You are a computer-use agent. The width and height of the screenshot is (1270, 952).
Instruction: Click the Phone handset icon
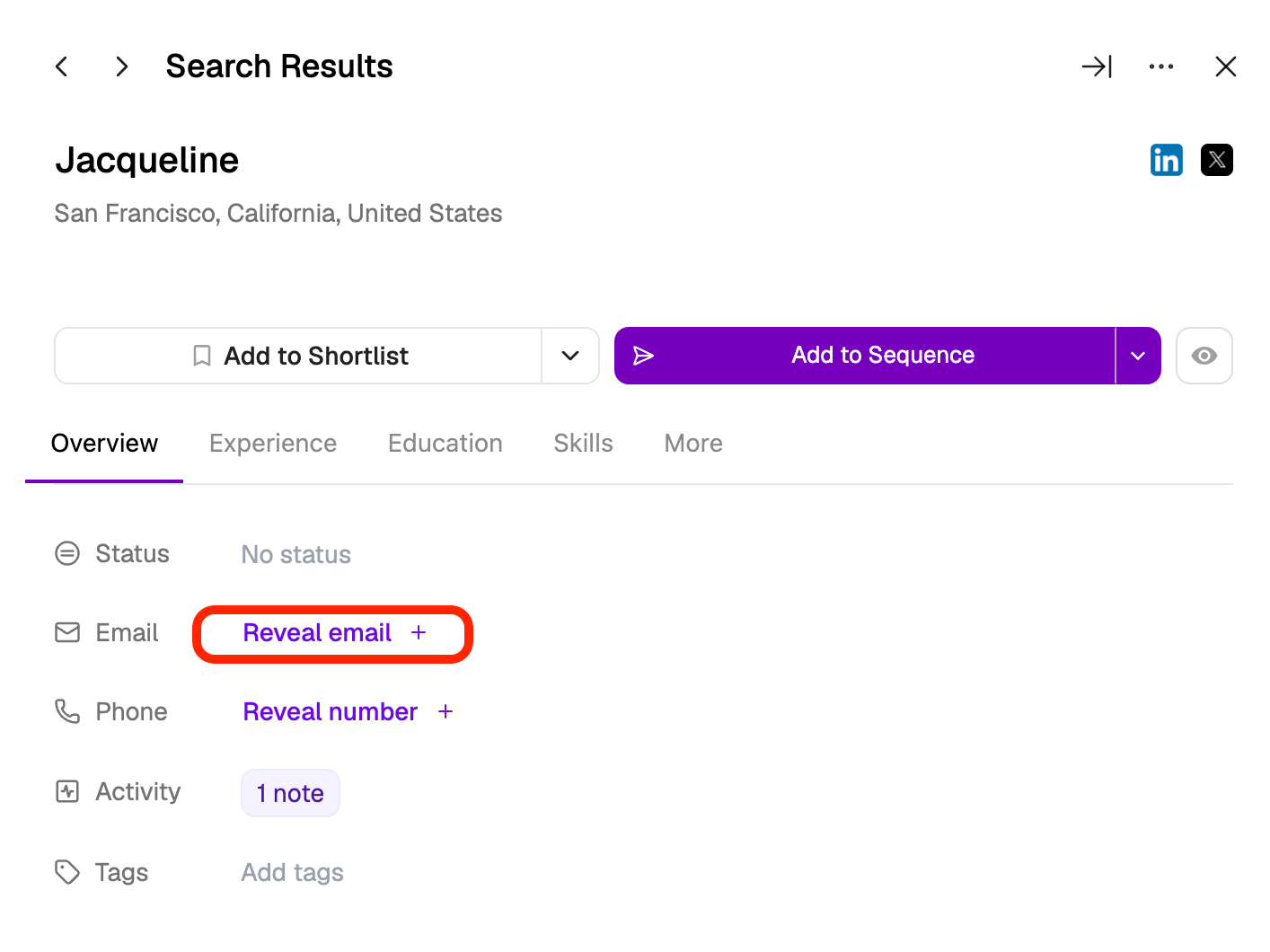pos(67,711)
